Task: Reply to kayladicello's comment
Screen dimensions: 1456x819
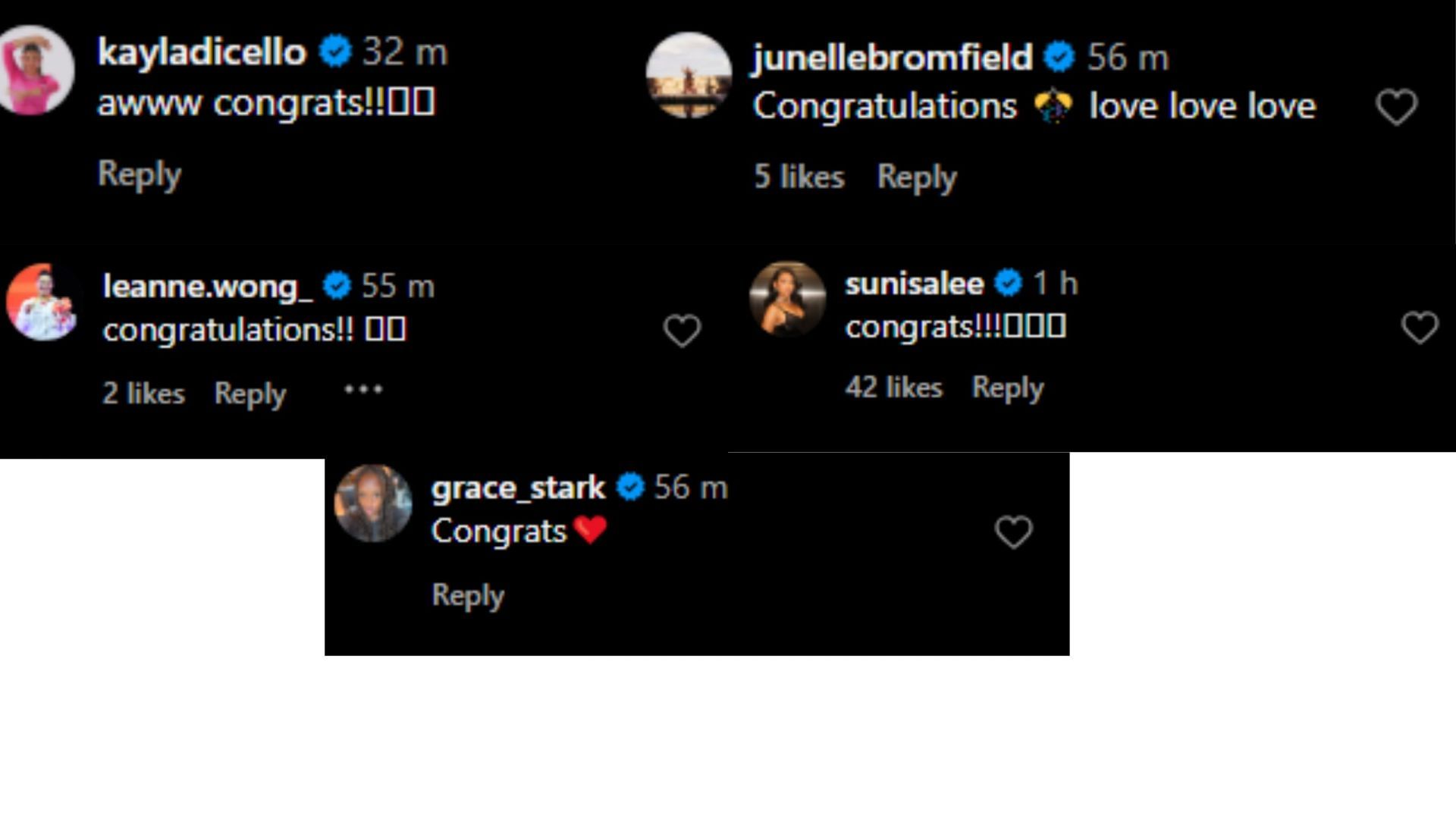Action: tap(139, 173)
